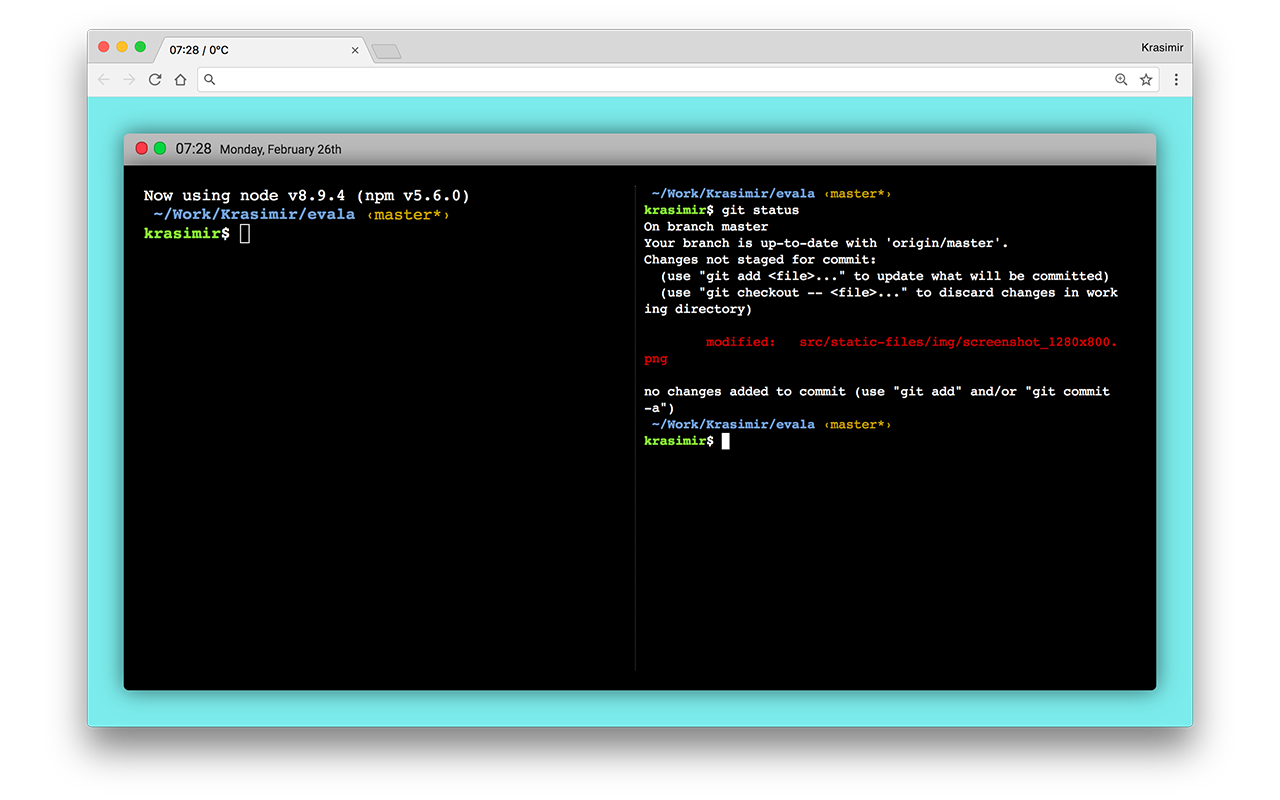
Task: Click 'Monday, February 26th' date text
Action: point(281,150)
